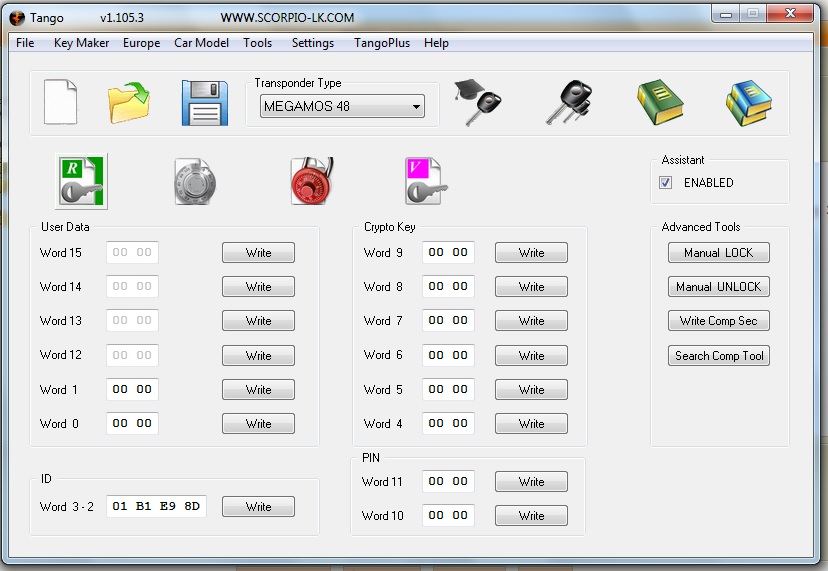Click Write button for Word 15
This screenshot has height=571, width=828.
pyautogui.click(x=258, y=252)
